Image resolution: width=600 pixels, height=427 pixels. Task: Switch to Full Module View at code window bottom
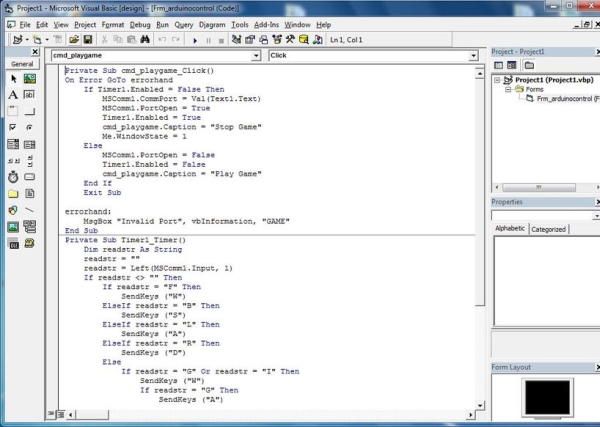click(60, 414)
